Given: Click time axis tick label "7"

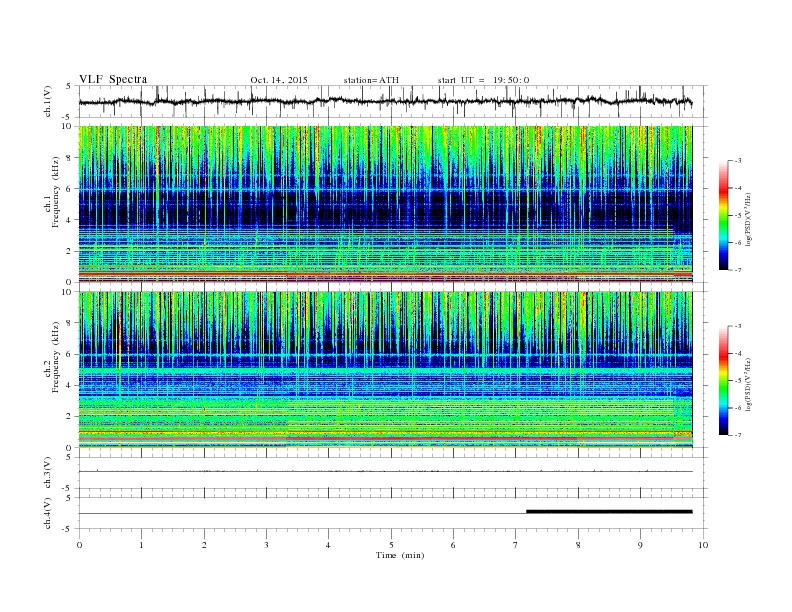Looking at the screenshot, I should (516, 545).
